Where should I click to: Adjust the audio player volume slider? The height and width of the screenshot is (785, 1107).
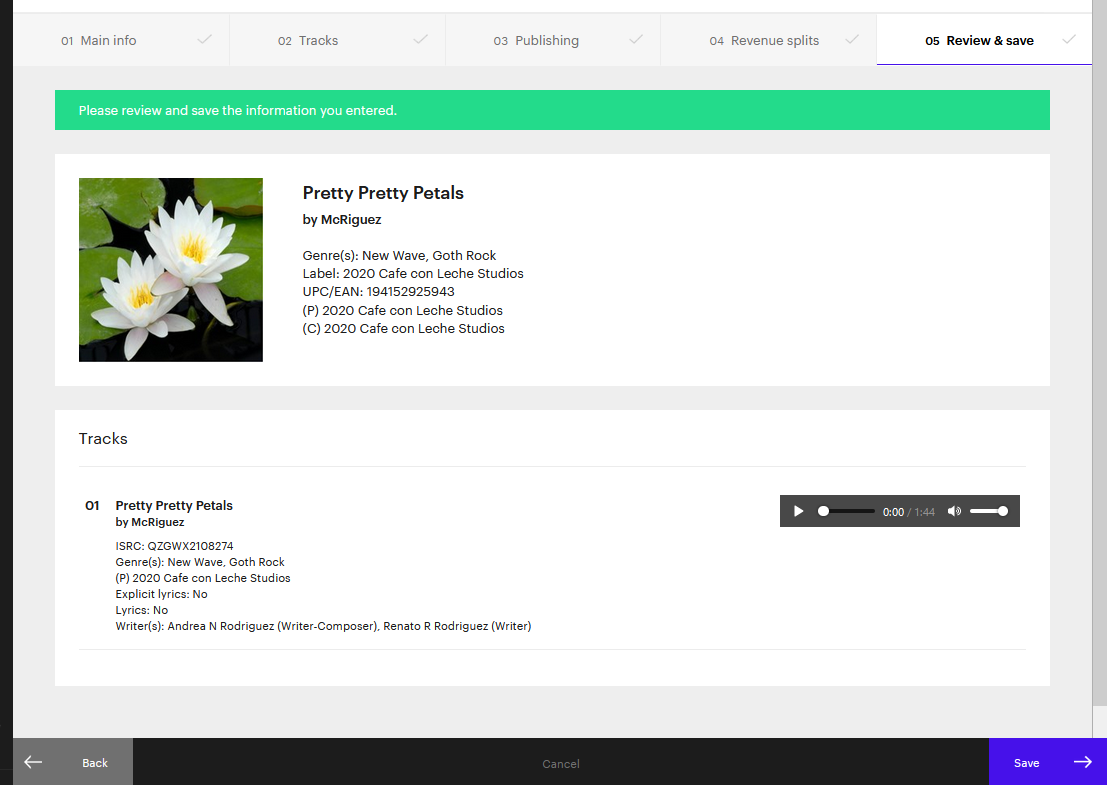click(988, 511)
